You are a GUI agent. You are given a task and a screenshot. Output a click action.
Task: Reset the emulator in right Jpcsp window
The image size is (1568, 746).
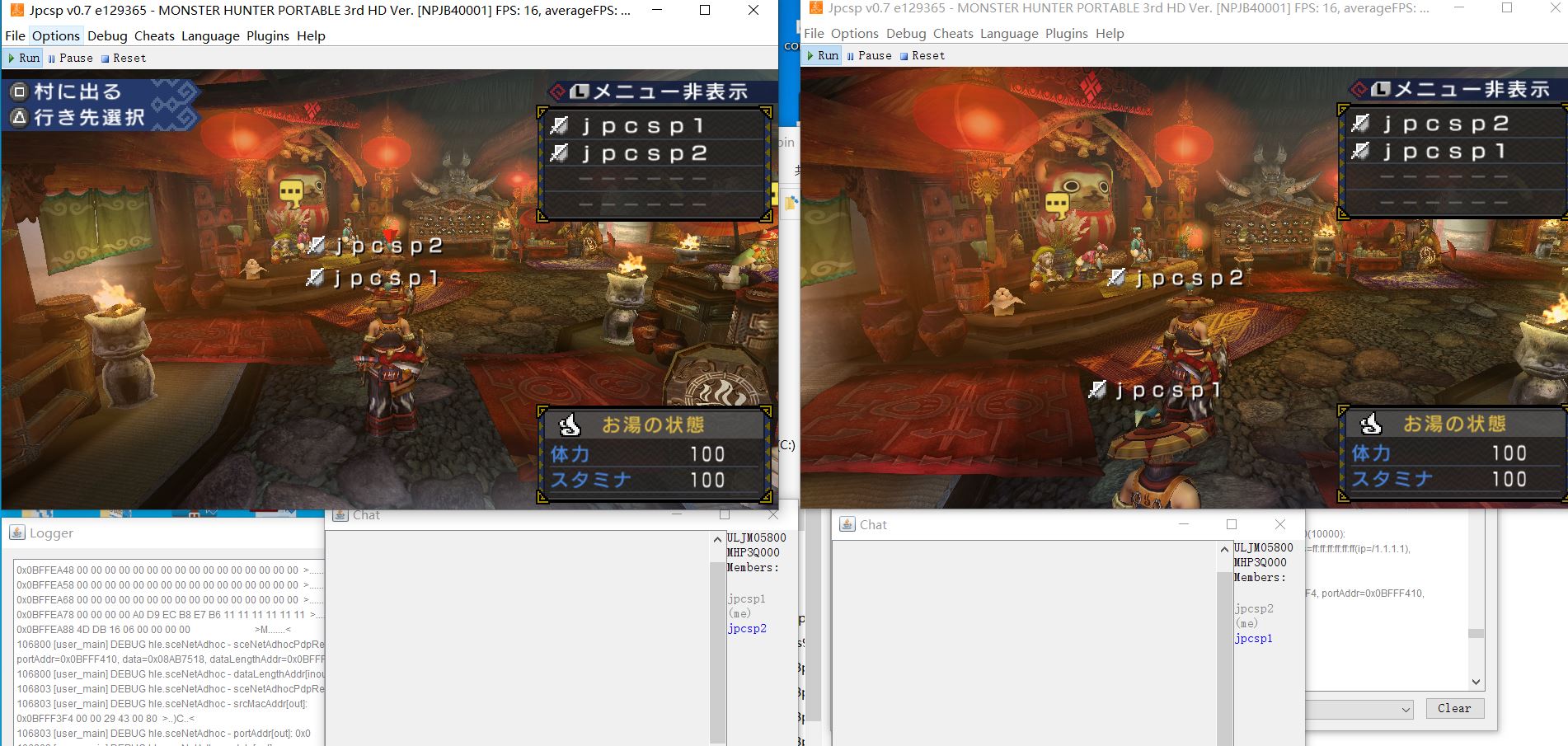tap(922, 55)
